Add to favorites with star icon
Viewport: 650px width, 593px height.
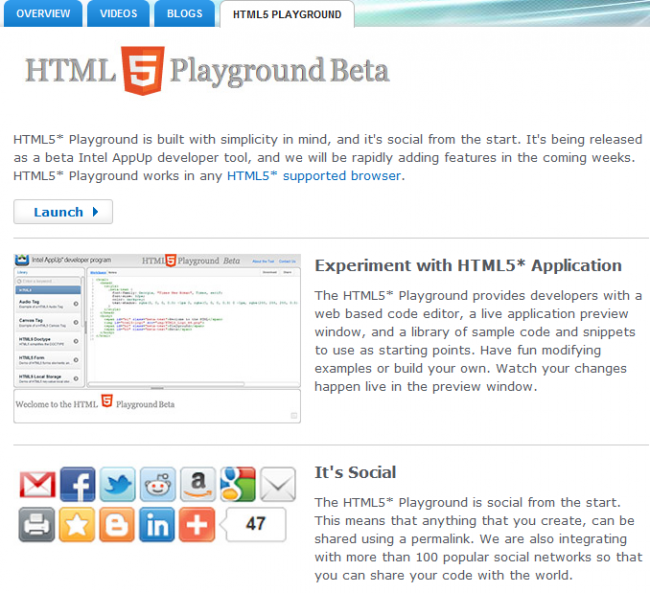click(77, 524)
